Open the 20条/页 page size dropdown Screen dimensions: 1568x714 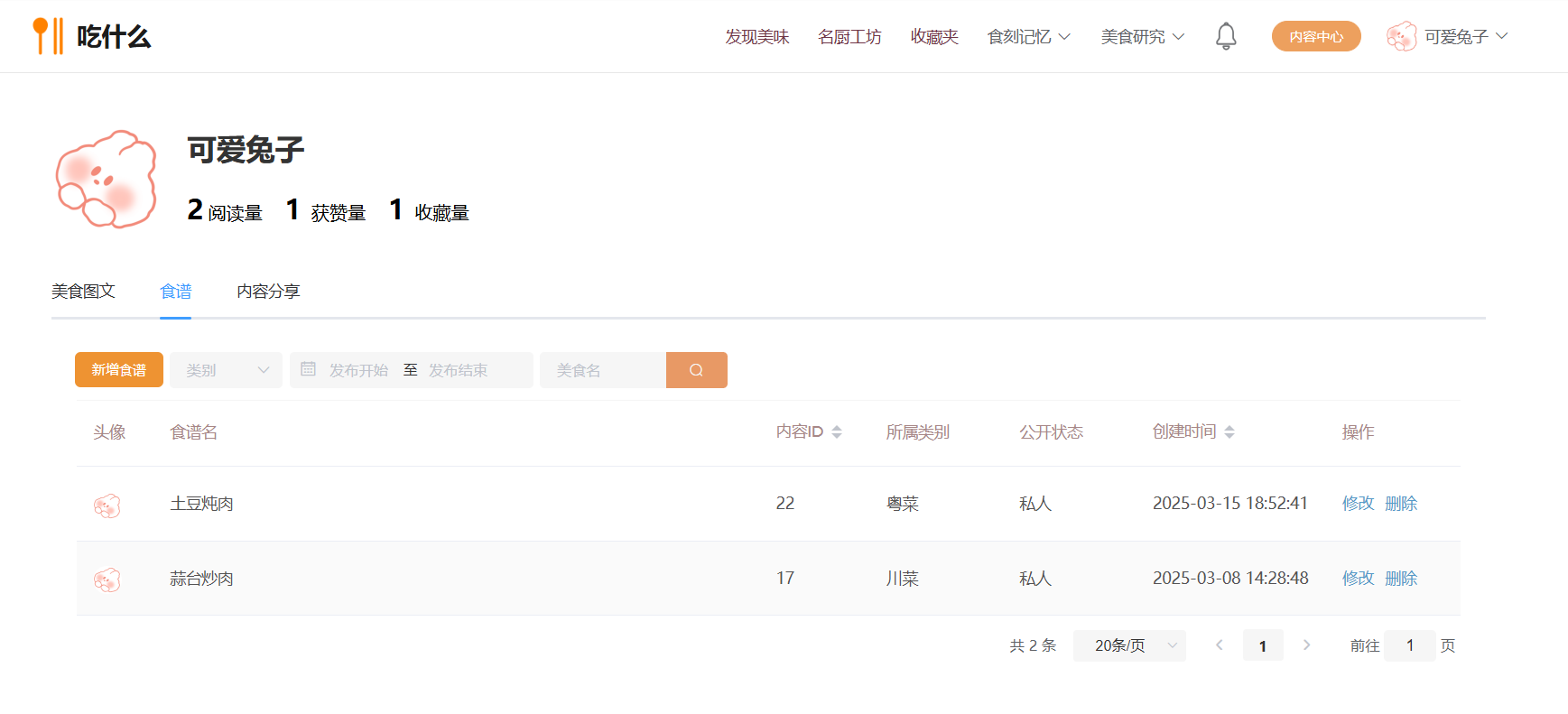tap(1129, 645)
